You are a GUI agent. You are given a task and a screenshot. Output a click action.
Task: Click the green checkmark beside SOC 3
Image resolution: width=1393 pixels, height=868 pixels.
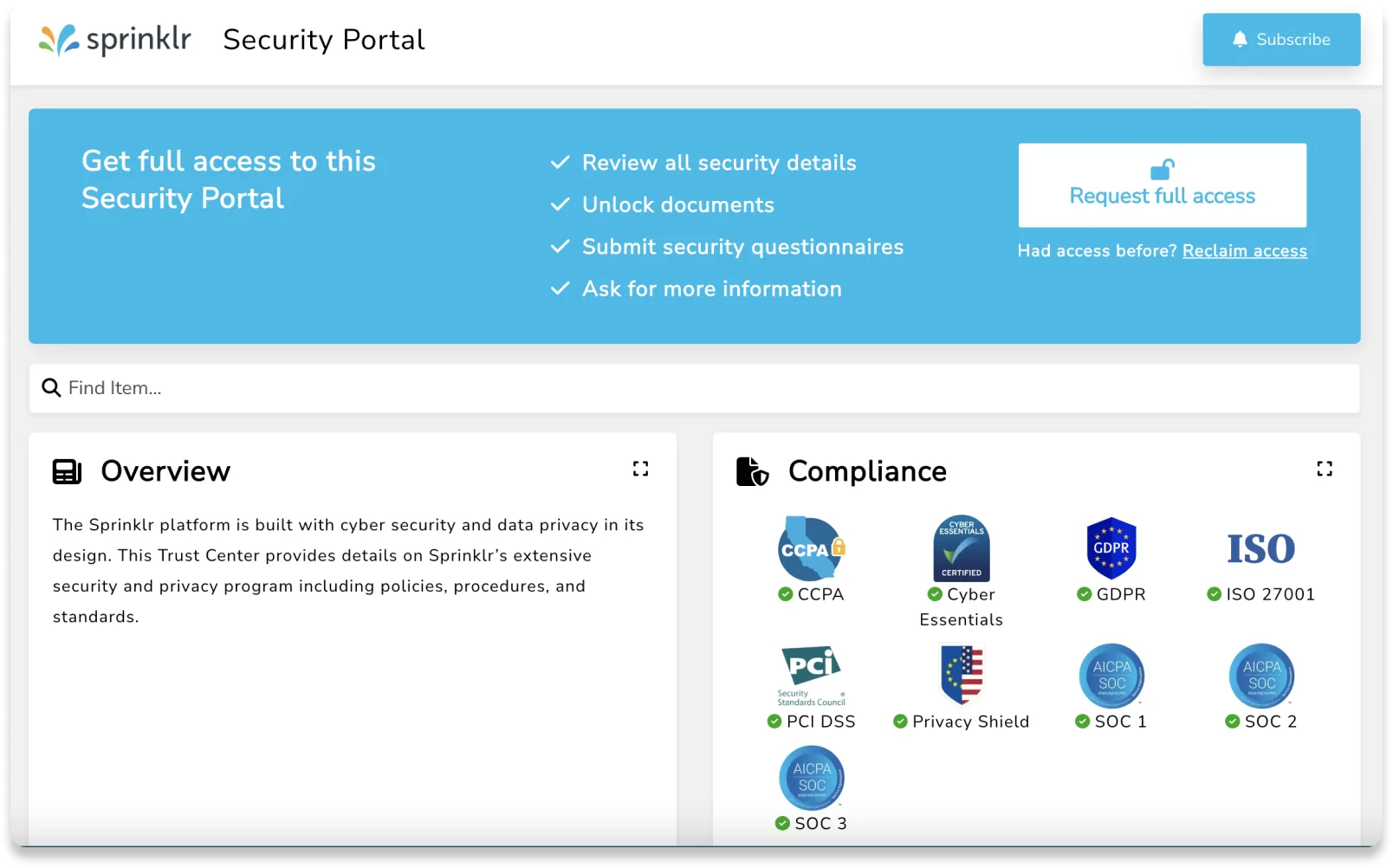pyautogui.click(x=782, y=824)
